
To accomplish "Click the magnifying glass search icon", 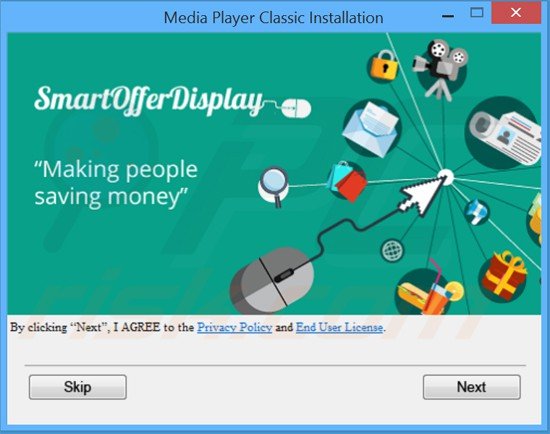I will pos(274,186).
